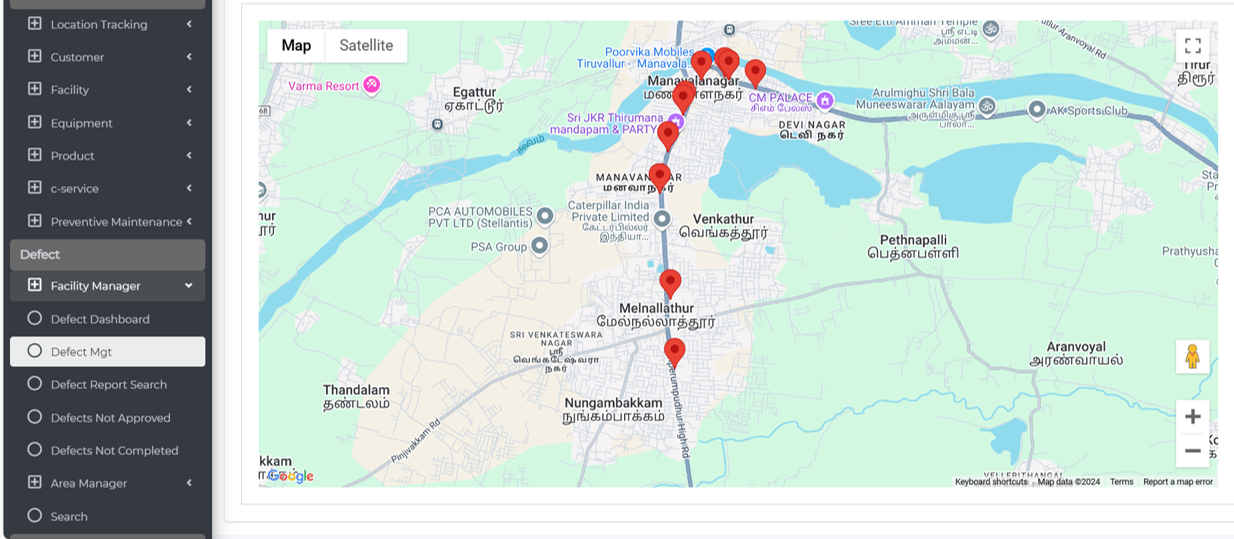Screen dimensions: 1234x539
Task: Zoom in the map with plus
Action: click(1192, 417)
